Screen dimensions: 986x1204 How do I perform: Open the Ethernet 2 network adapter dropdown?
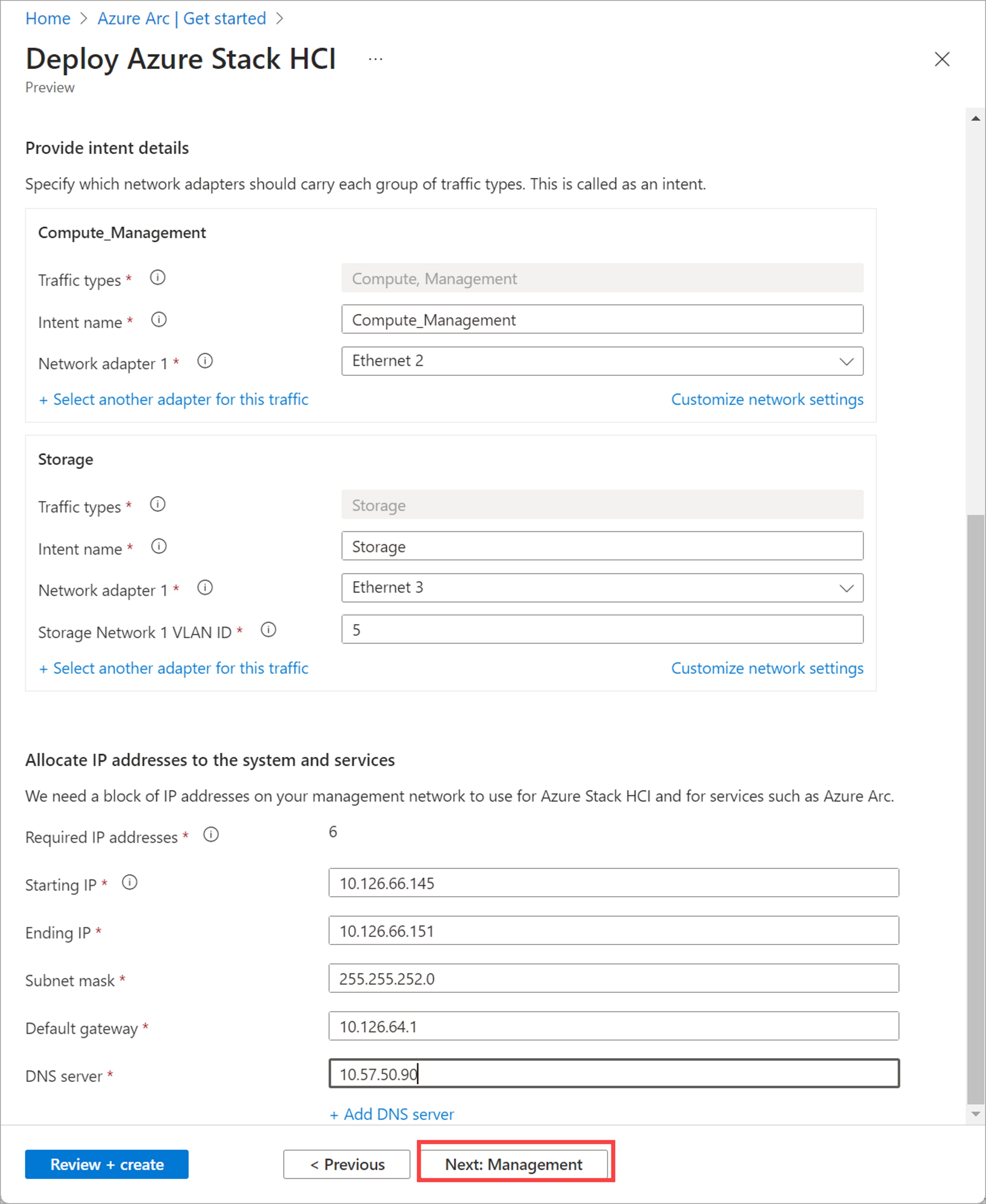coord(602,361)
